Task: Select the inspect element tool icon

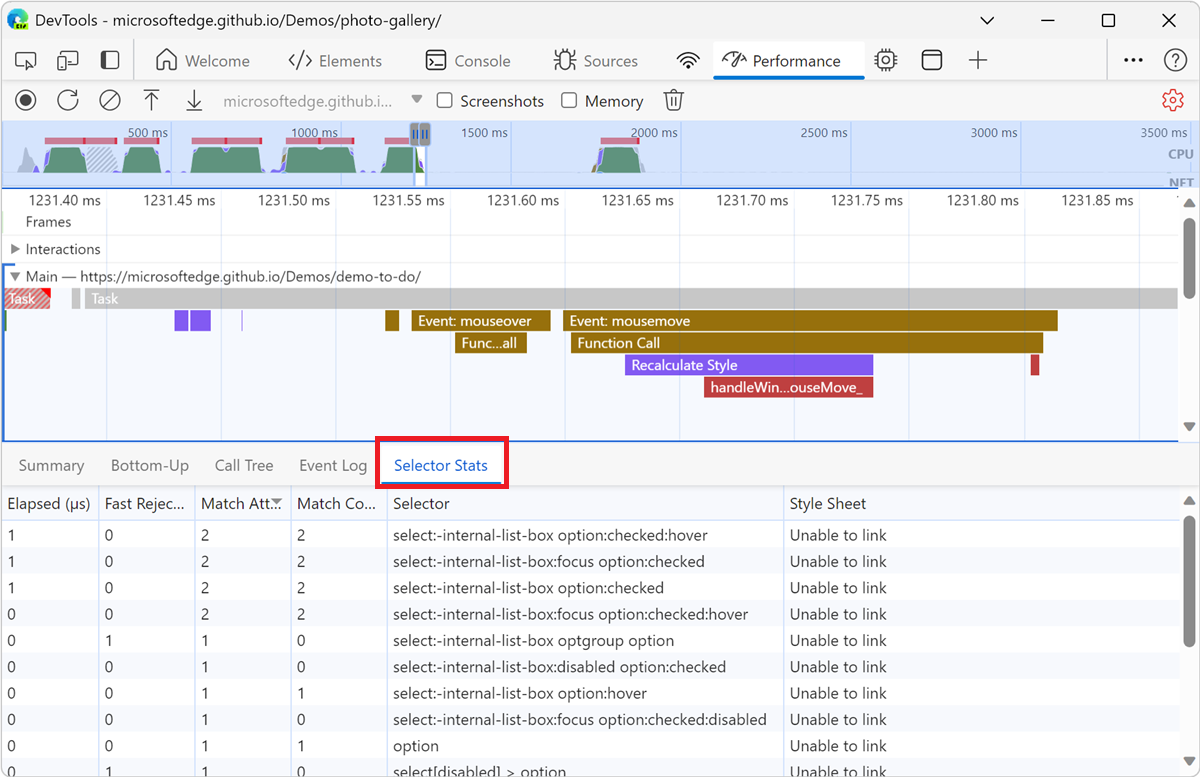Action: pyautogui.click(x=26, y=61)
